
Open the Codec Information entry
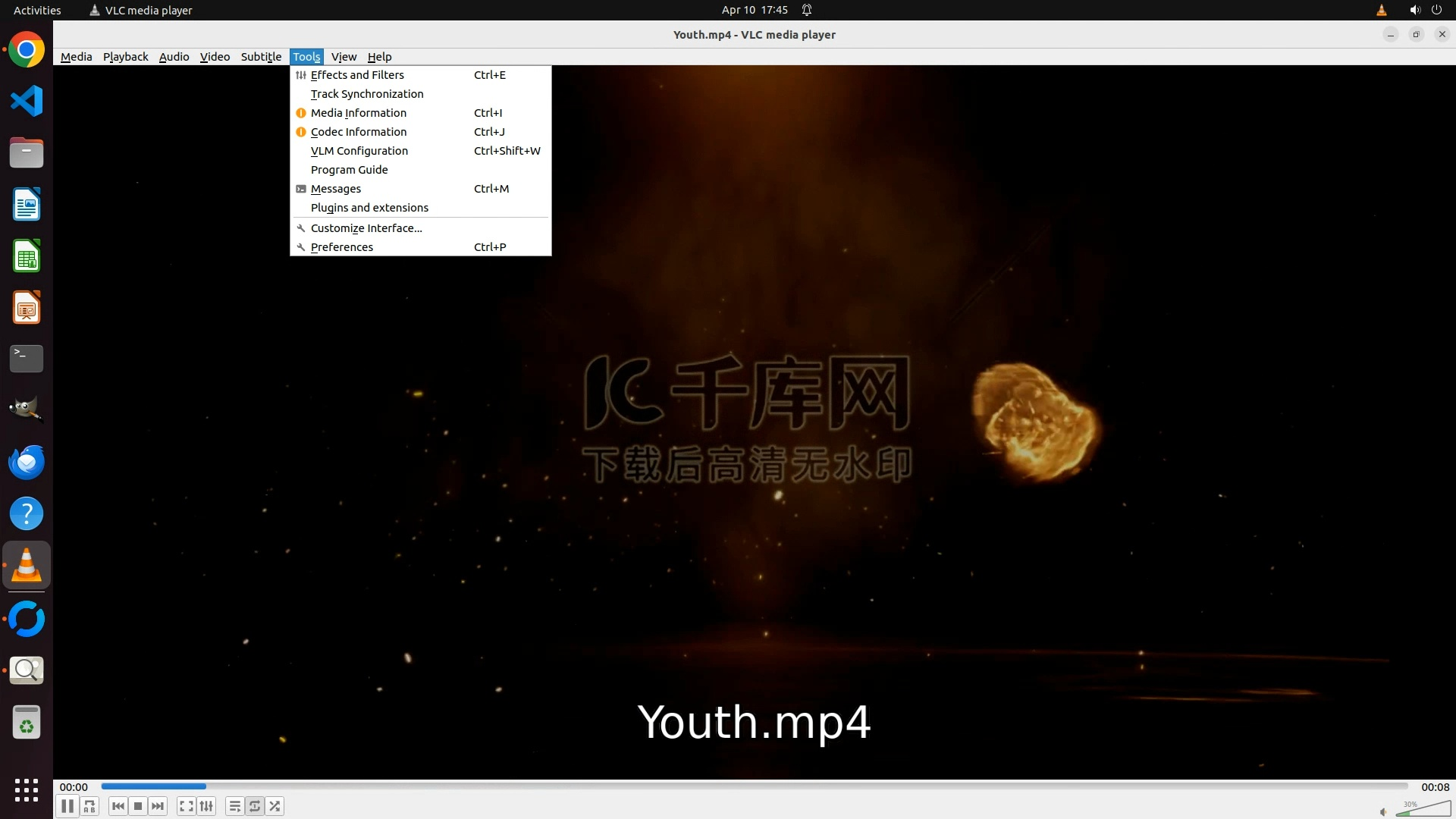coord(359,132)
